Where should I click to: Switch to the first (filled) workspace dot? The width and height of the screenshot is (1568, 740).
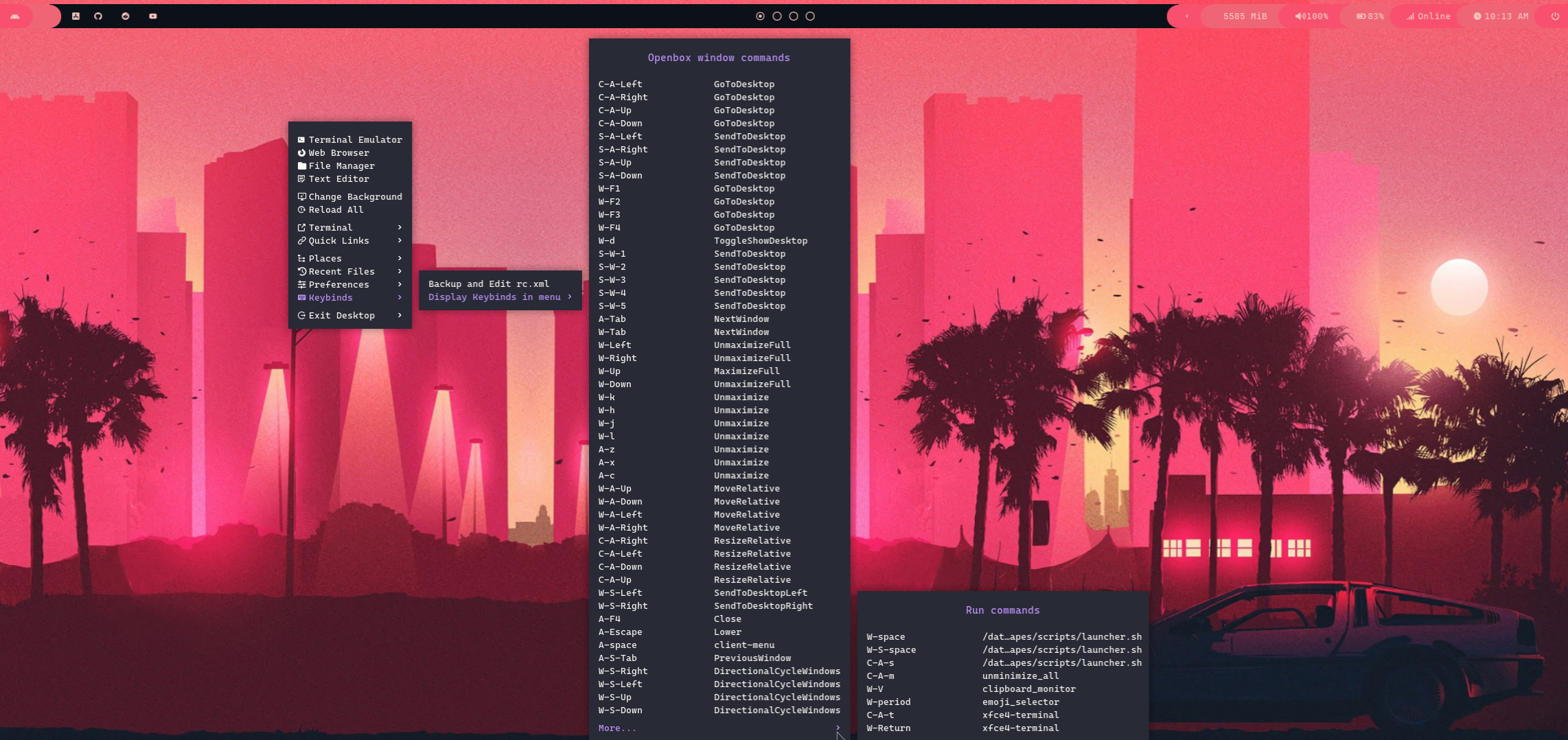click(760, 16)
